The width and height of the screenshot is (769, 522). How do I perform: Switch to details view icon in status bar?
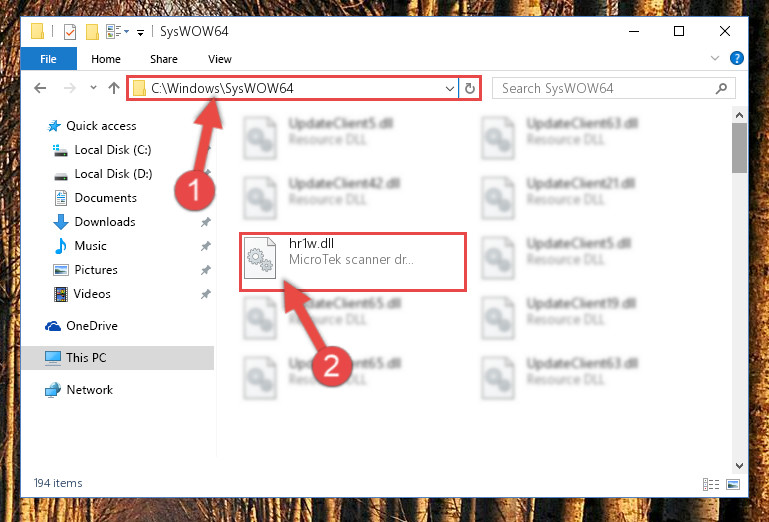click(711, 485)
